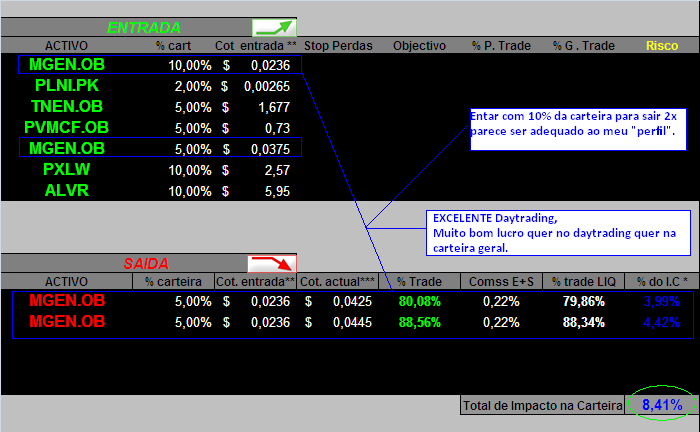Click 'Total de Impacto na Carteira' label
700x432 pixels.
coord(542,405)
